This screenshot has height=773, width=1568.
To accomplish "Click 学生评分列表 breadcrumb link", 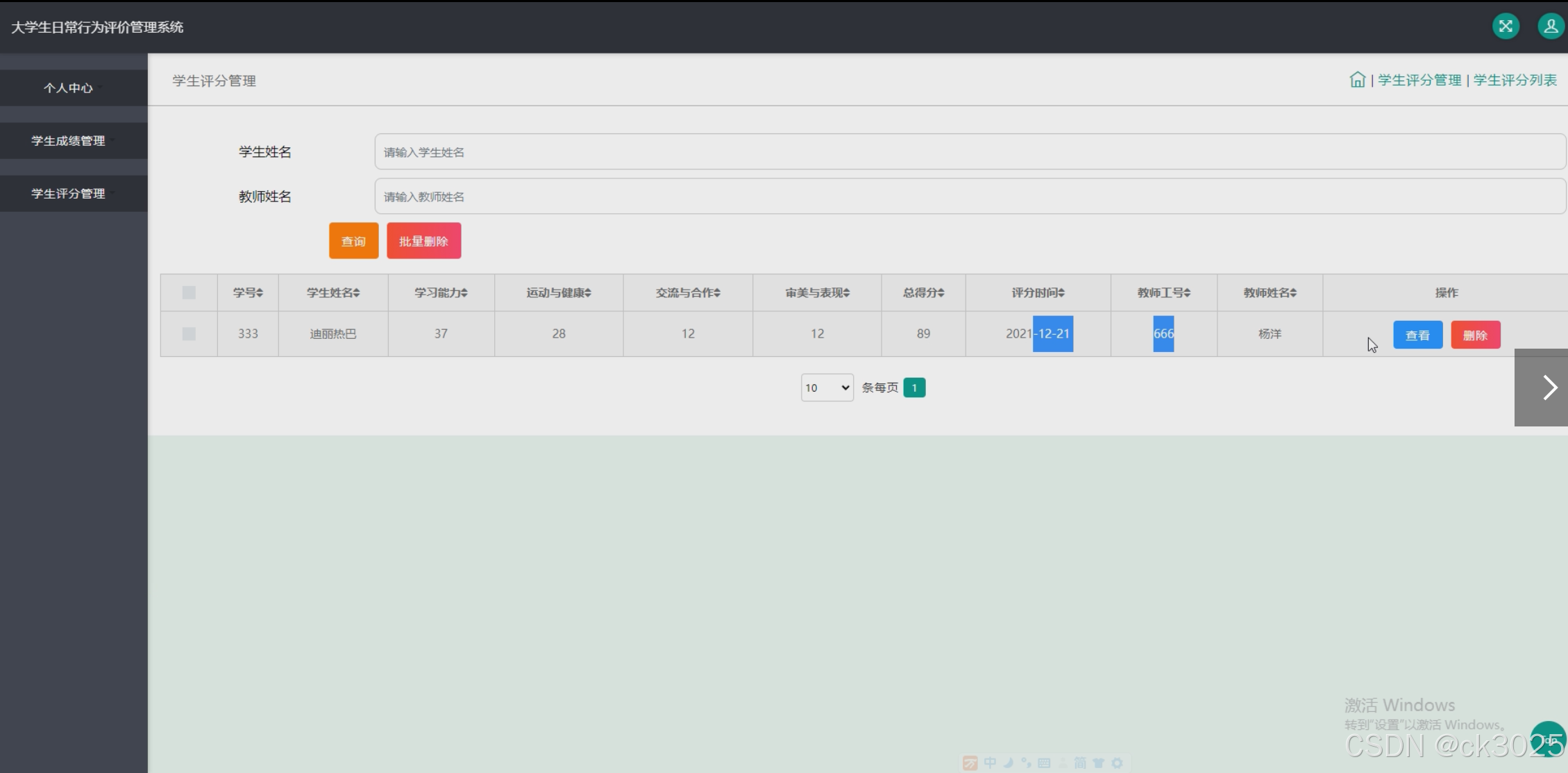I will [x=1515, y=80].
